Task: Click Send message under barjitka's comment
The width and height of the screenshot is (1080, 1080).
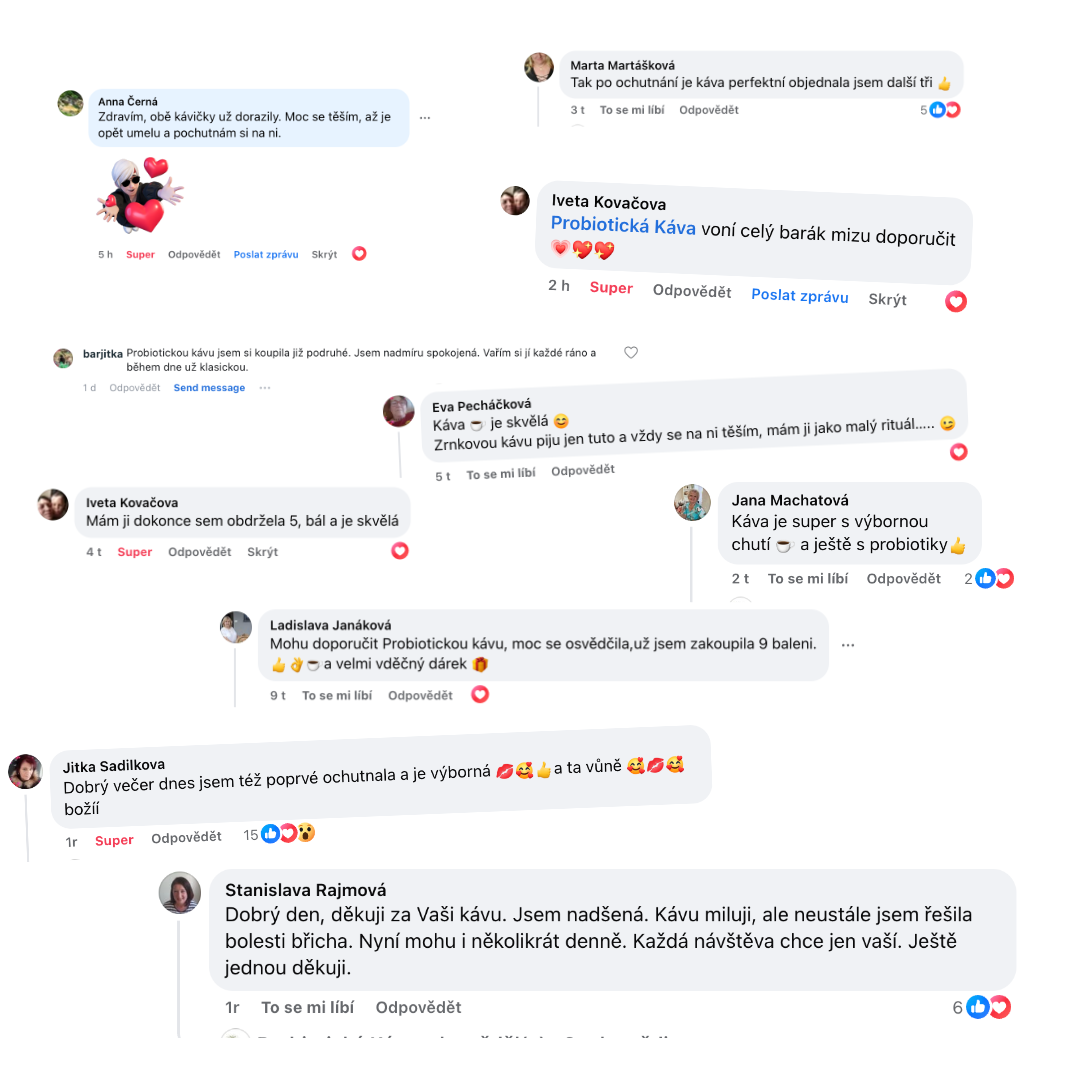Action: tap(209, 388)
